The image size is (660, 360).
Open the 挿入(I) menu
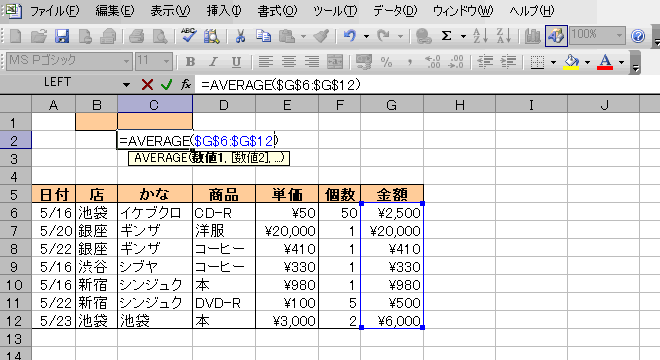tap(224, 11)
